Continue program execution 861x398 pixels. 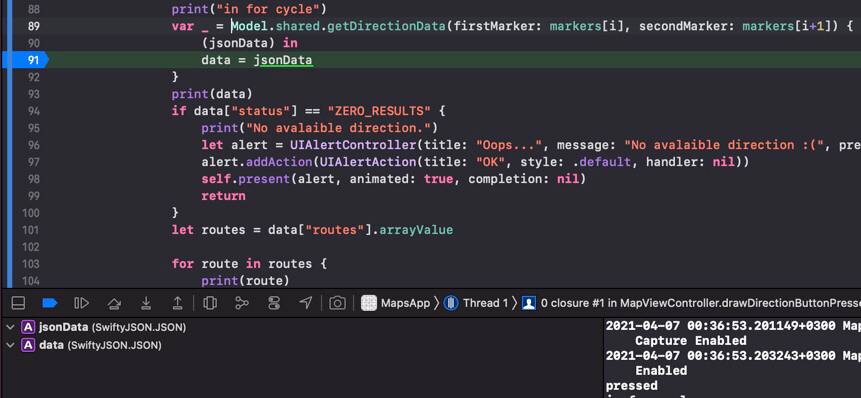pos(82,302)
